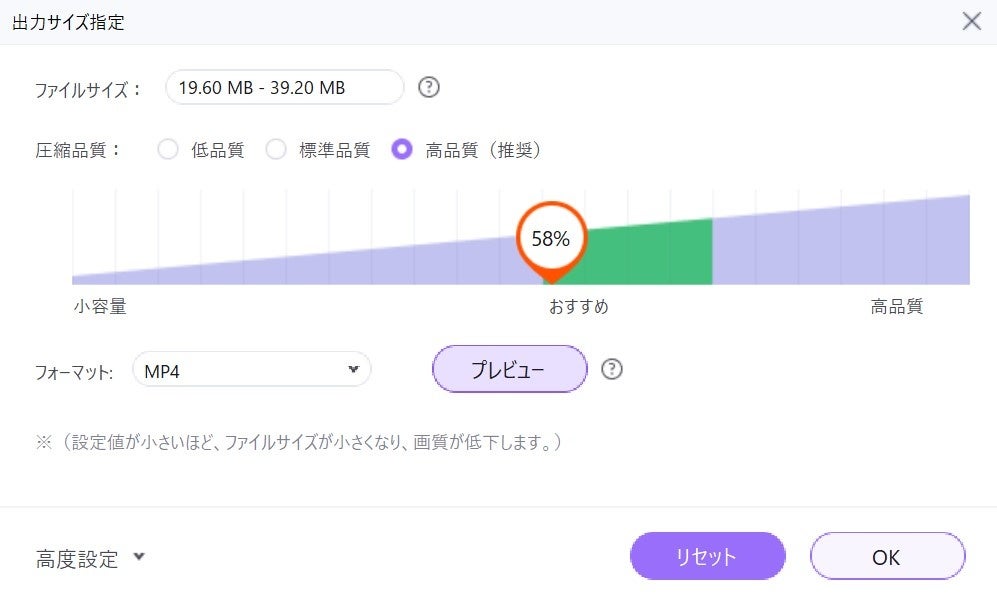Image resolution: width=997 pixels, height=595 pixels.
Task: Open the MP4 format dropdown
Action: click(251, 370)
